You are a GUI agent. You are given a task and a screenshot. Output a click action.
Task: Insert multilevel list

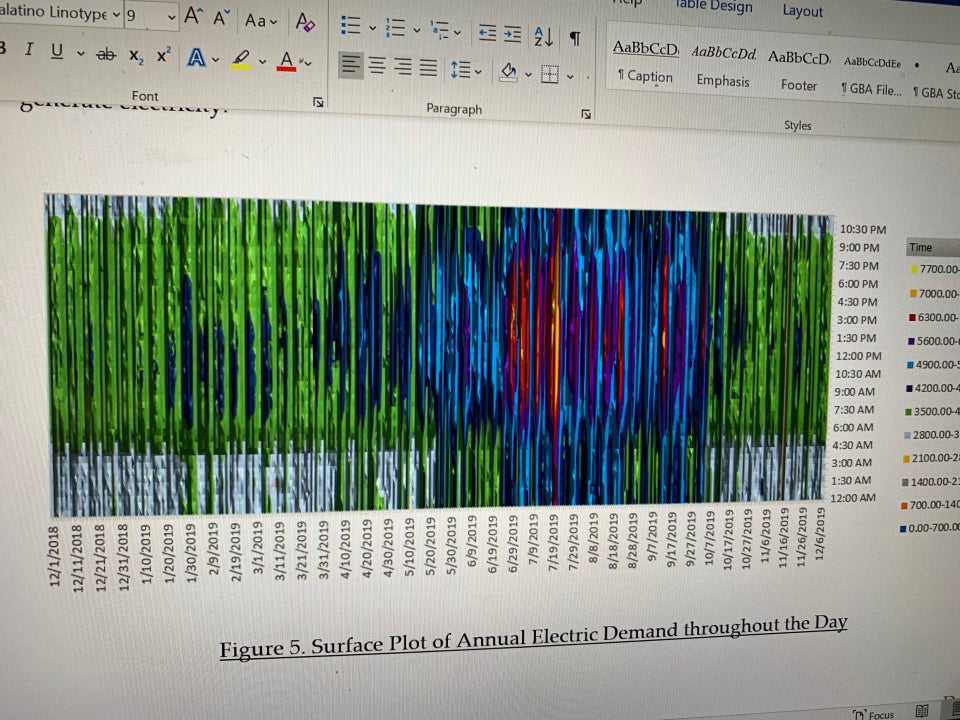click(x=441, y=30)
